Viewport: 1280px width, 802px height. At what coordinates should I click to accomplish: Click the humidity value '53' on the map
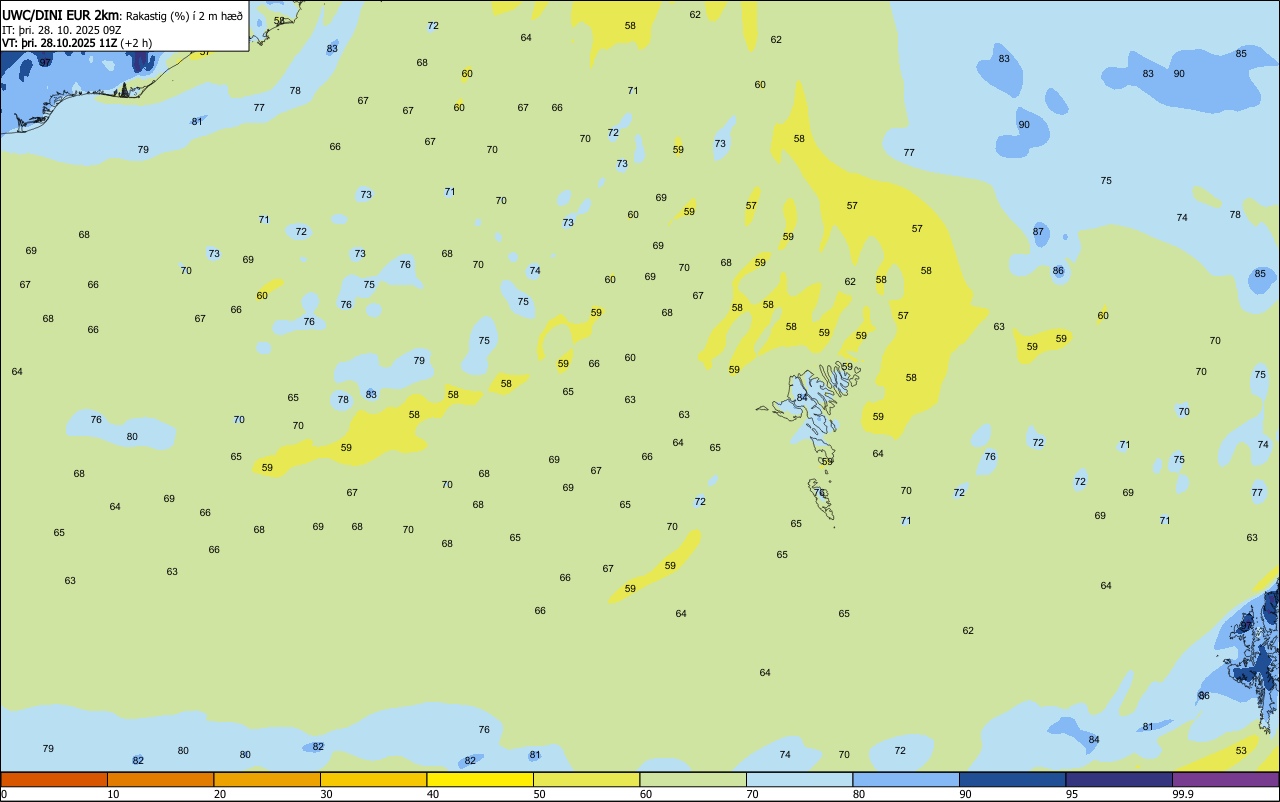tap(1241, 750)
